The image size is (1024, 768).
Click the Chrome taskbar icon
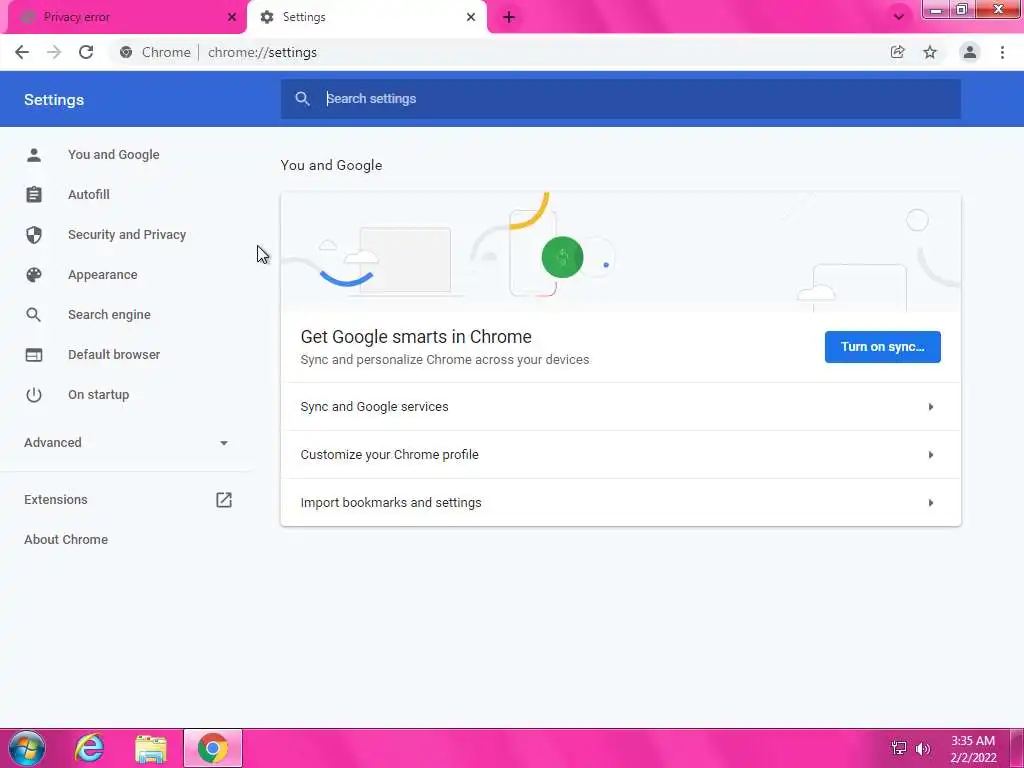pos(213,748)
